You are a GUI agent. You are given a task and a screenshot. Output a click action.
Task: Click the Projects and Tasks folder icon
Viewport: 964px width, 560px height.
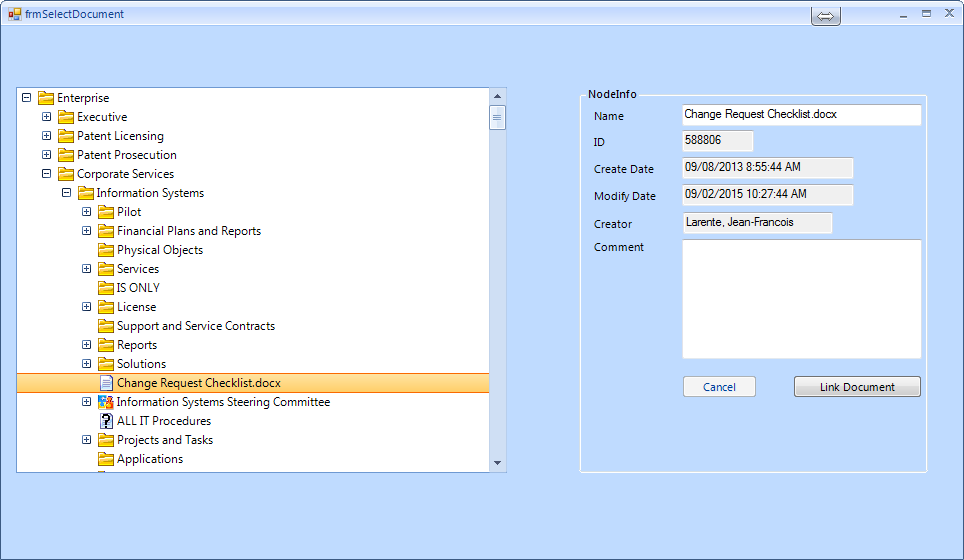(106, 440)
